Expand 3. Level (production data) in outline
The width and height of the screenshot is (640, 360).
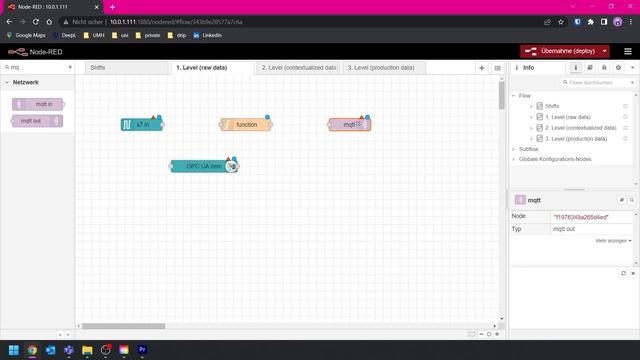[531, 139]
